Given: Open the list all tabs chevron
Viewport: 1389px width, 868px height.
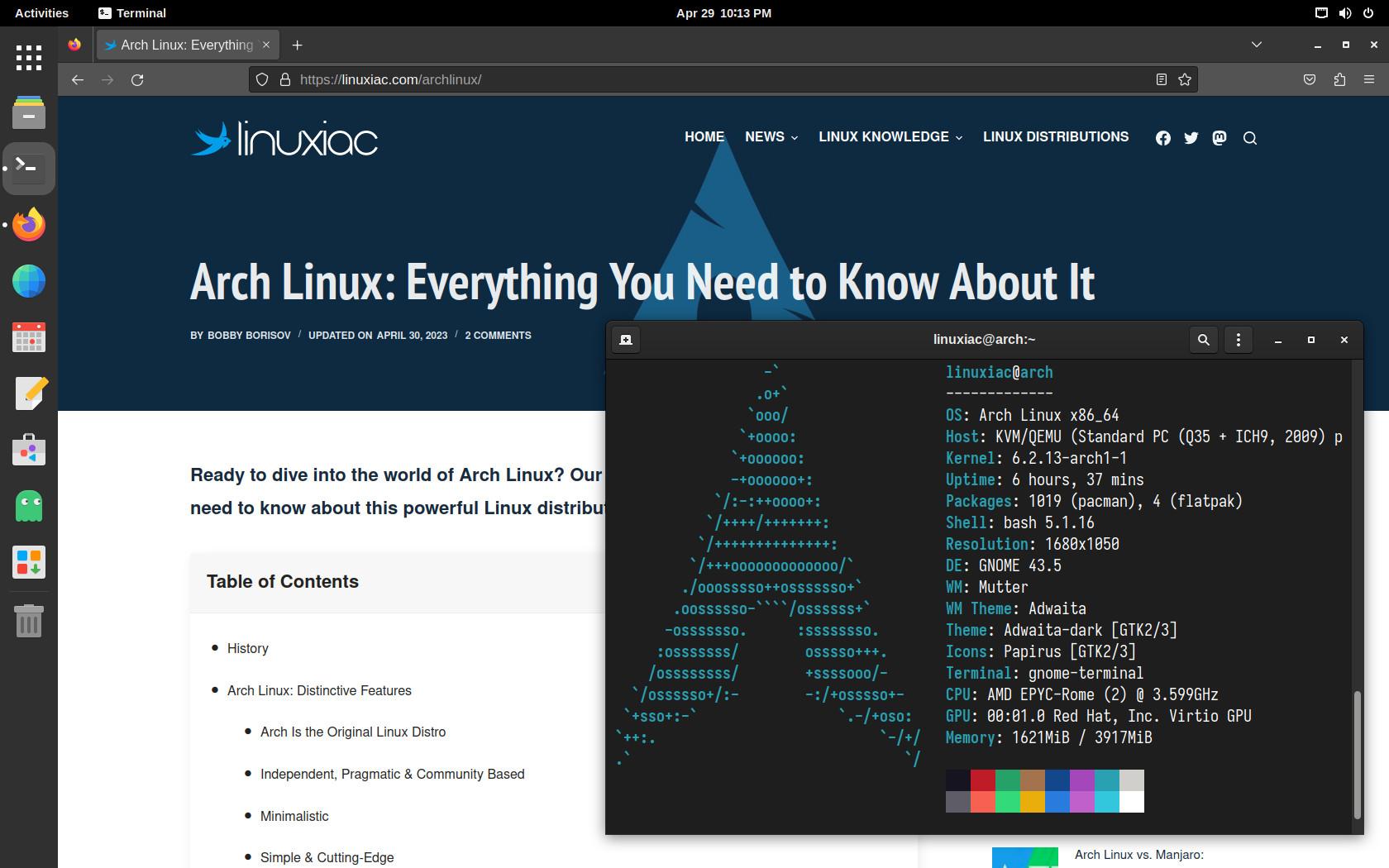Looking at the screenshot, I should point(1256,45).
